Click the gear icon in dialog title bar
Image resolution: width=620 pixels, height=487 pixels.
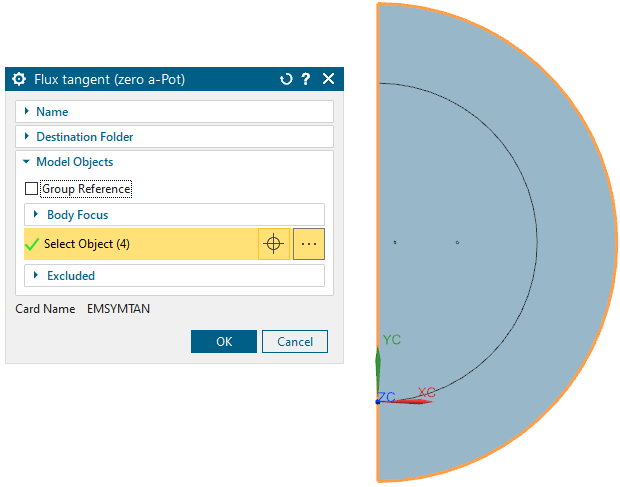(19, 79)
